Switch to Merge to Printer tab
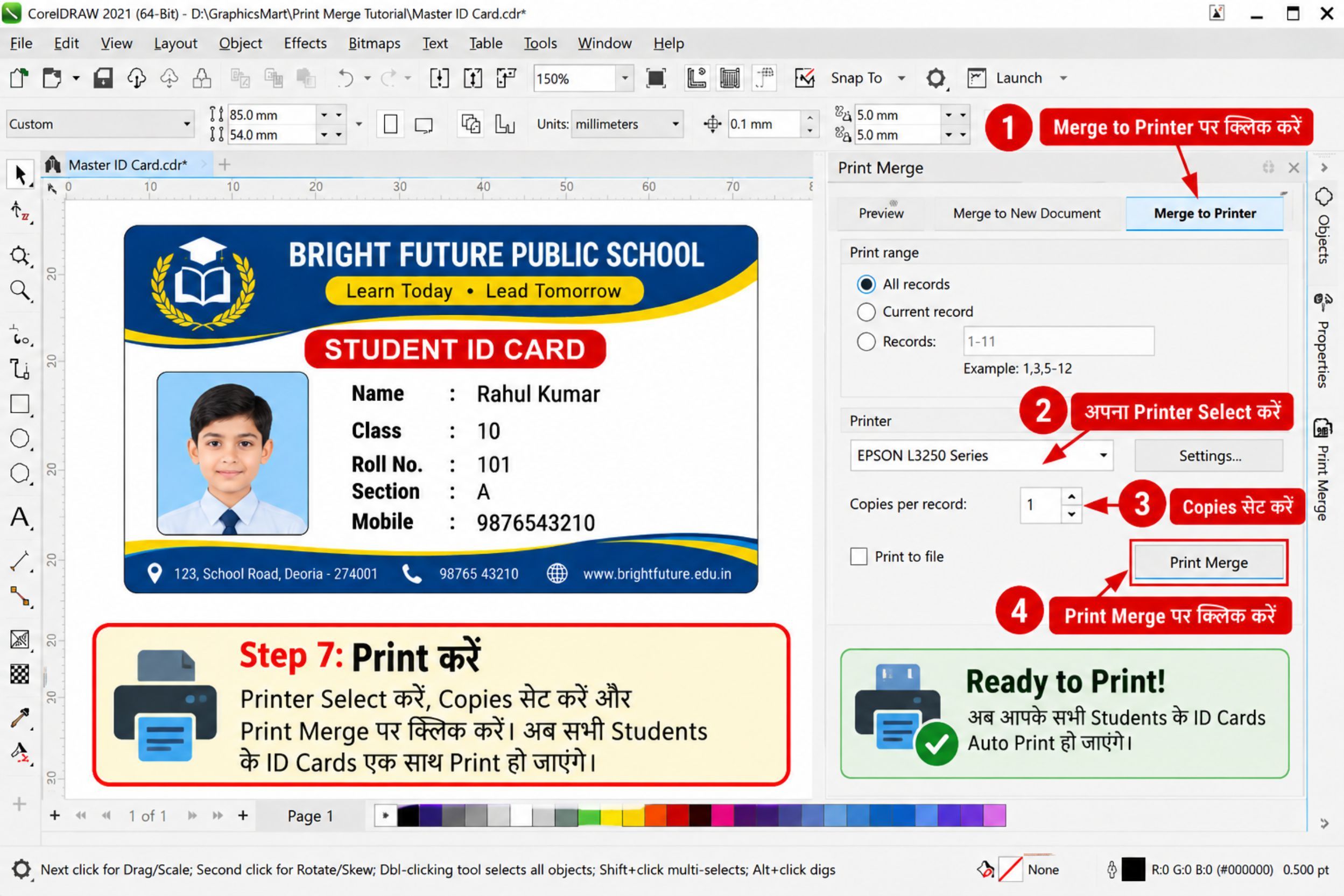 point(1205,213)
